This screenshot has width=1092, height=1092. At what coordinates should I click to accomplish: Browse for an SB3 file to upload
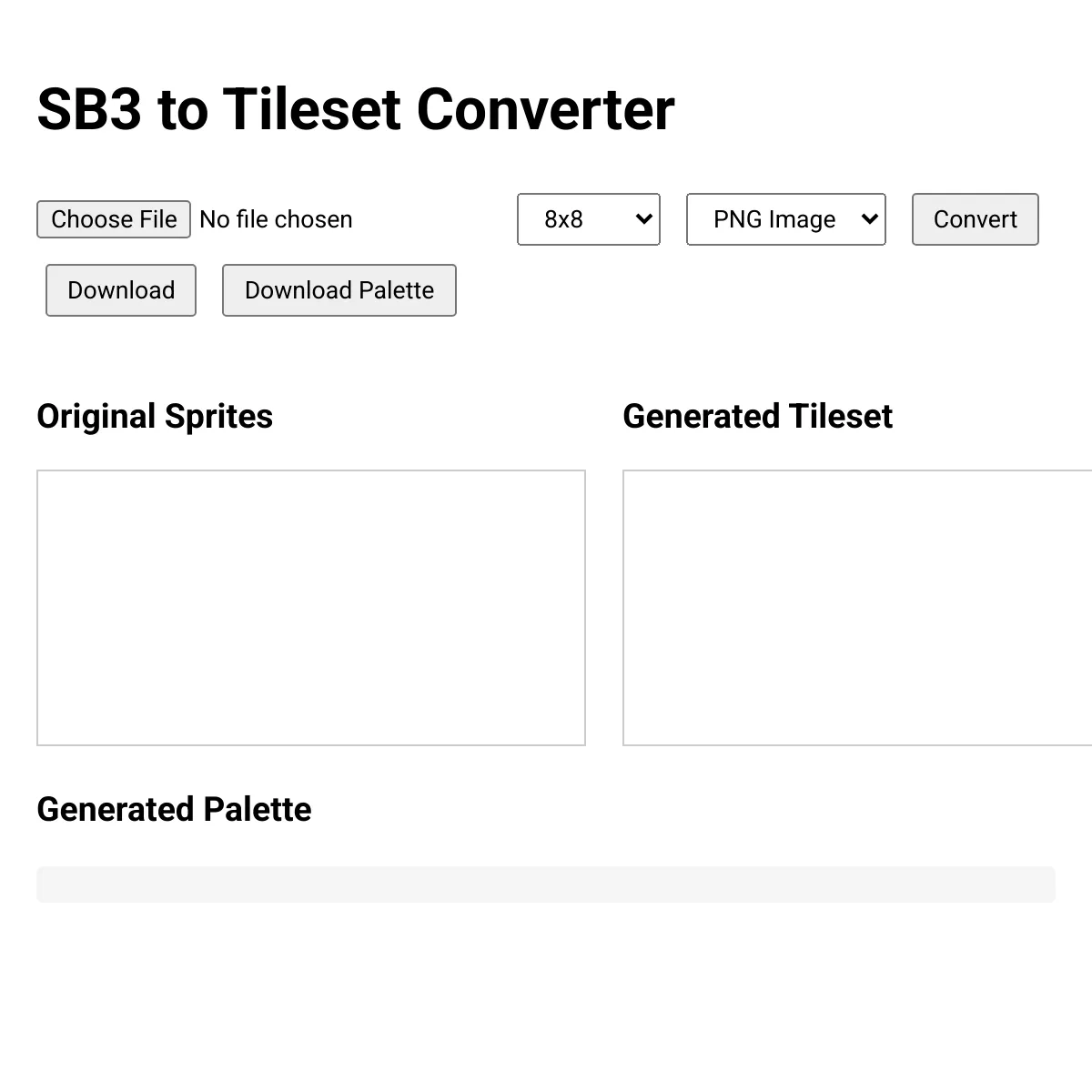point(114,219)
